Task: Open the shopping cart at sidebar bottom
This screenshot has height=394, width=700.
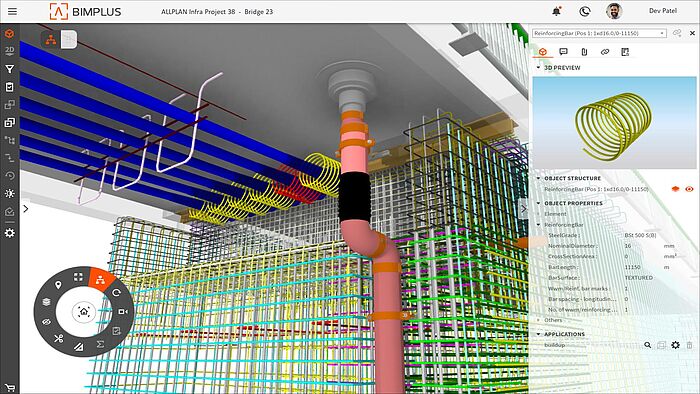Action: coord(9,388)
